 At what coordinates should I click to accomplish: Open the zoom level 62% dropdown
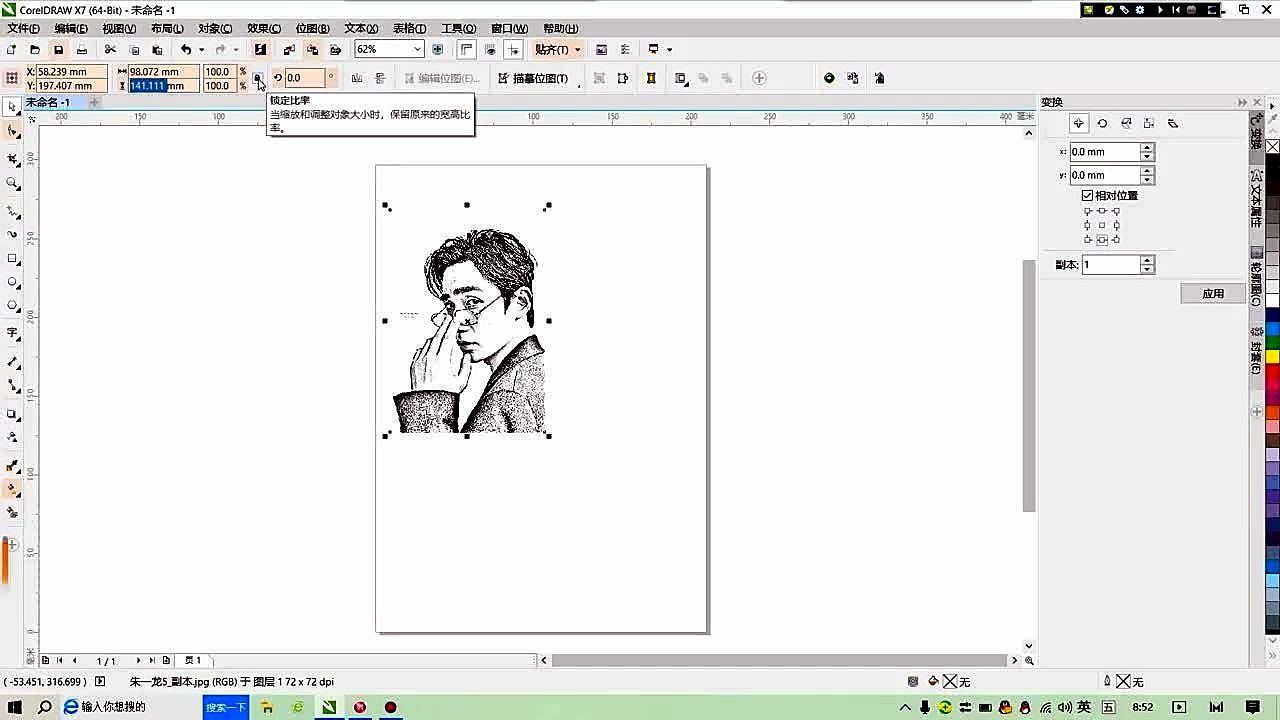coord(417,49)
